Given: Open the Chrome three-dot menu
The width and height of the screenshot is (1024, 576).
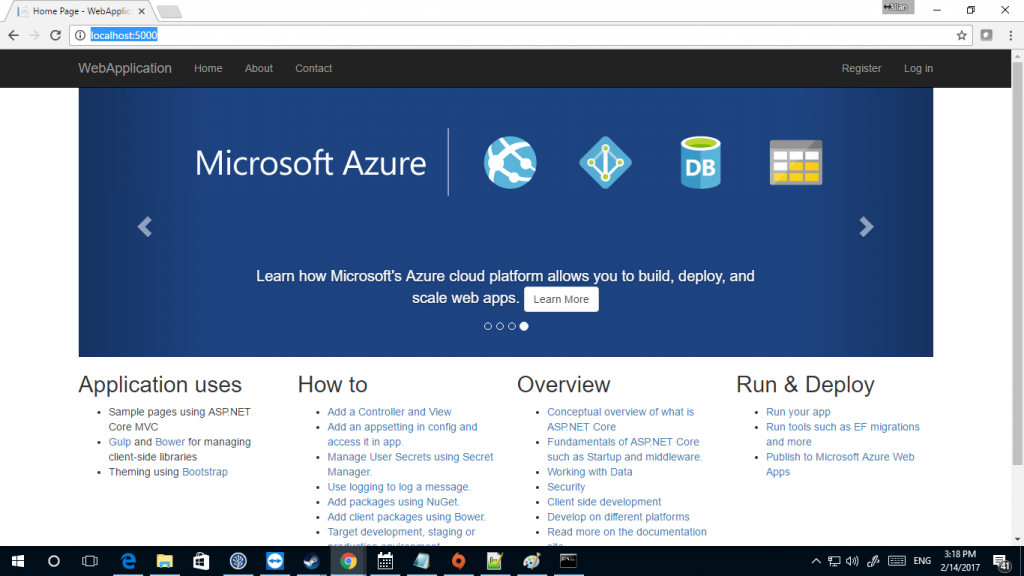Looking at the screenshot, I should 1009,35.
